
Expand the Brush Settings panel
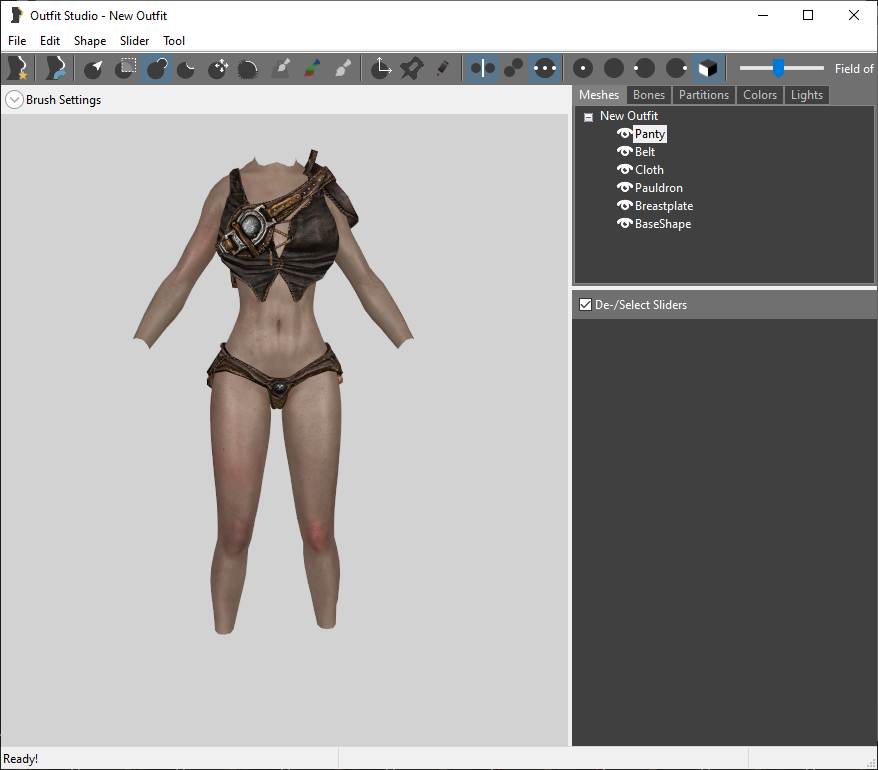[x=14, y=100]
